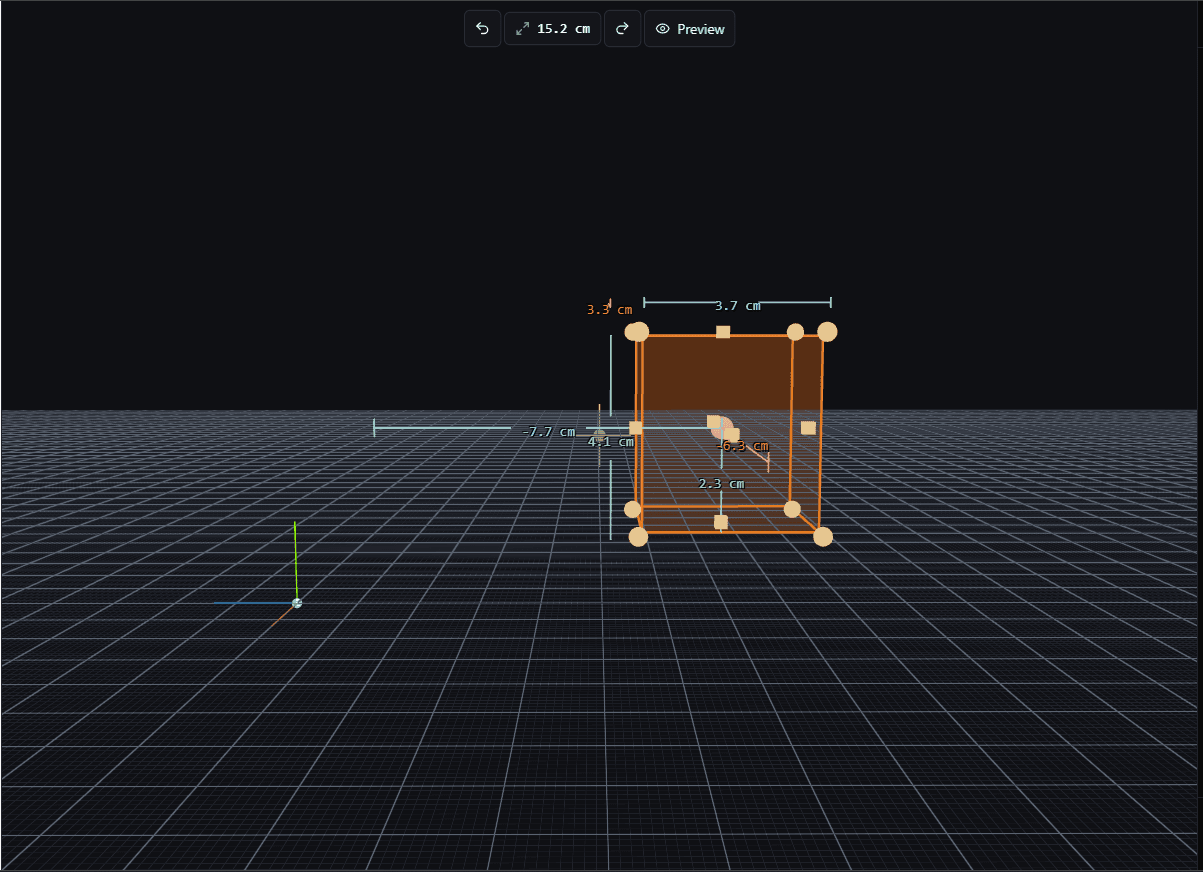Select the back bottom-left corner circle handle
This screenshot has height=872, width=1203.
pos(632,509)
